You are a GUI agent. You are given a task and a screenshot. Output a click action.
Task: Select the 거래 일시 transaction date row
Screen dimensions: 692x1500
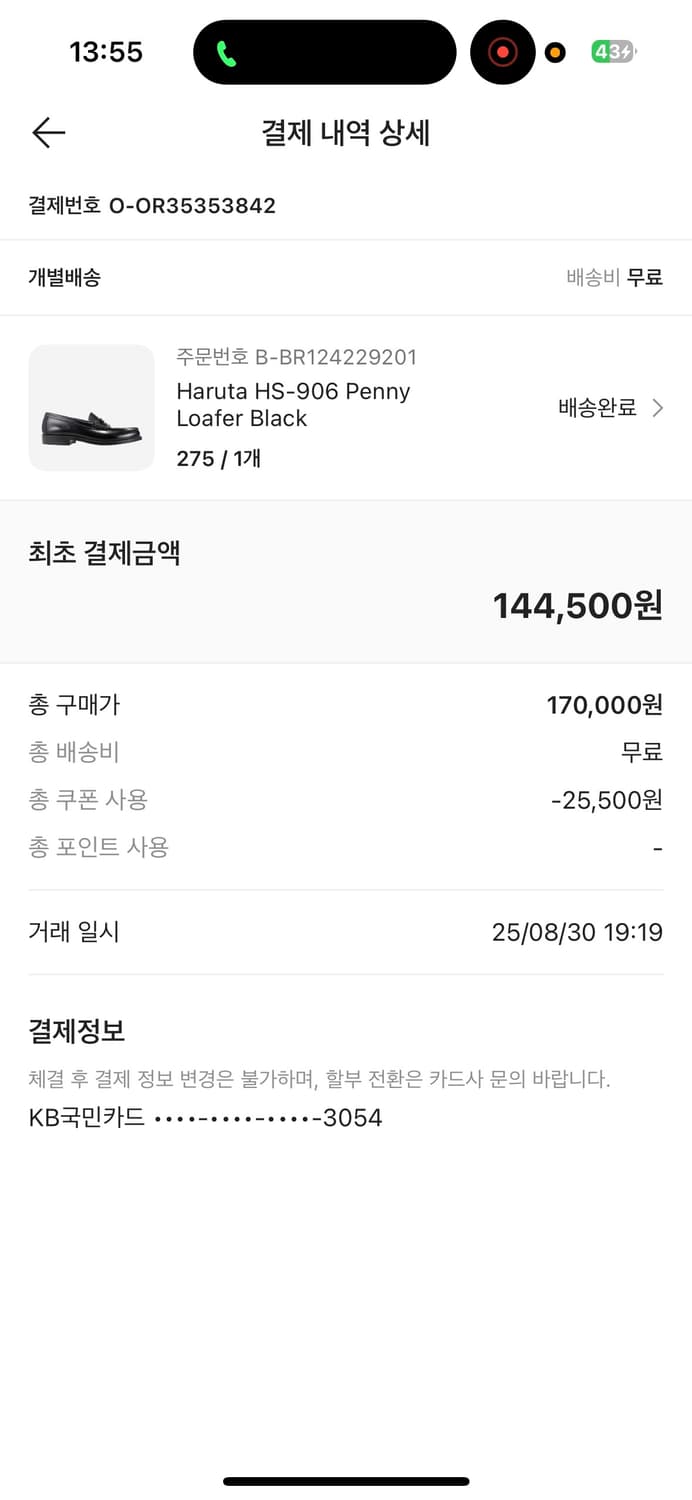pyautogui.click(x=345, y=931)
